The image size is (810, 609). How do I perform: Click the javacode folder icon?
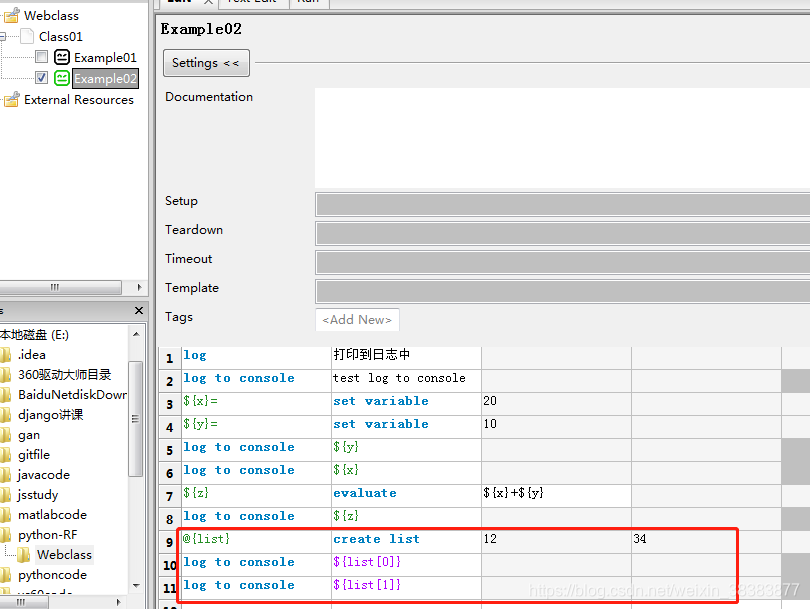coord(6,475)
